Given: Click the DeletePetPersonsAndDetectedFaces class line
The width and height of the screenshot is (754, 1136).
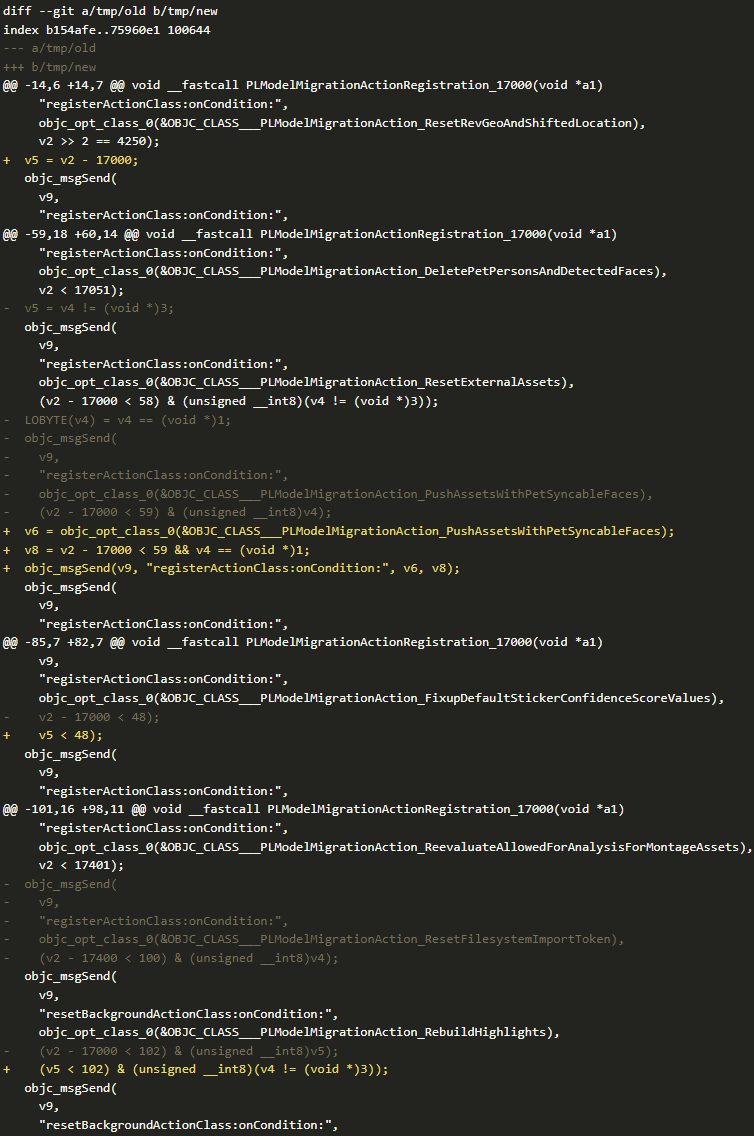Looking at the screenshot, I should [353, 271].
